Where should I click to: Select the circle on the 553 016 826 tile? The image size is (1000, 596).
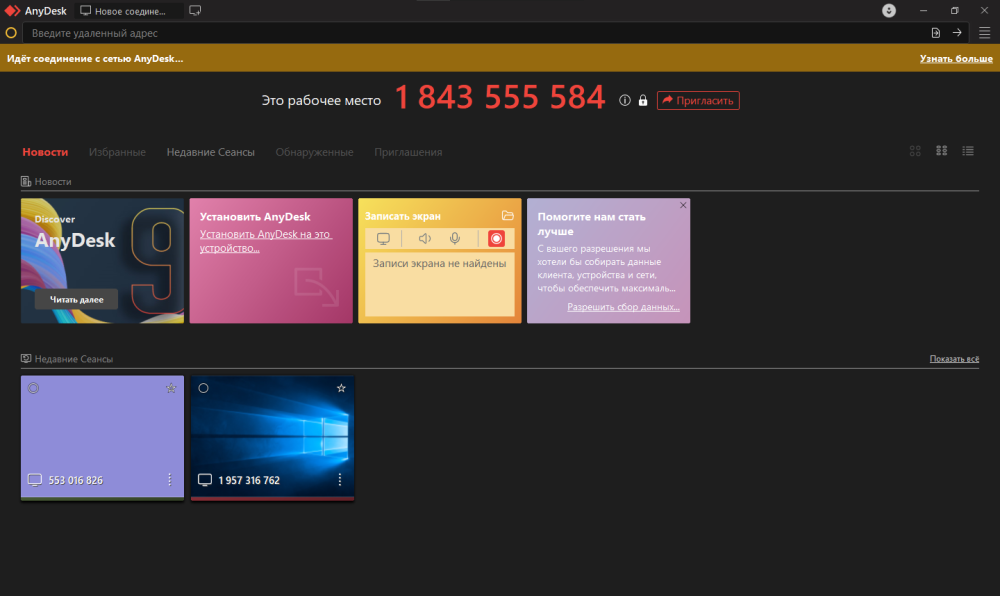pos(33,388)
